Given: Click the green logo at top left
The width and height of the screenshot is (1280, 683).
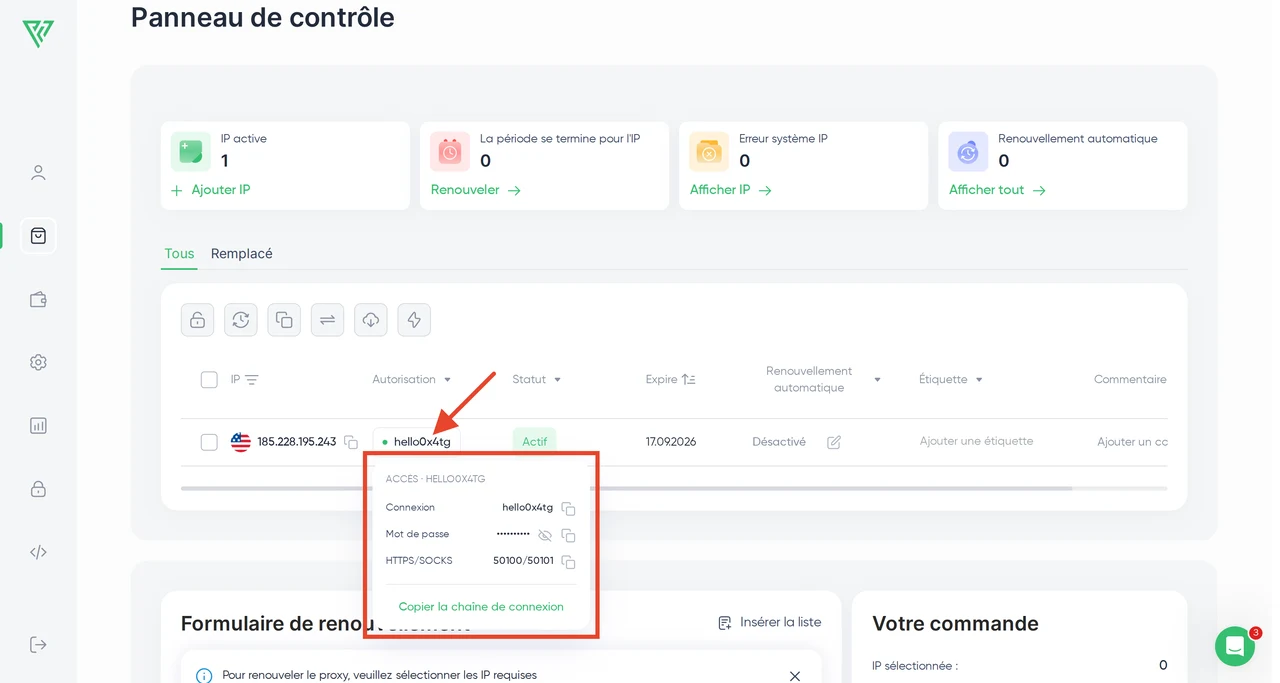Looking at the screenshot, I should pos(38,33).
